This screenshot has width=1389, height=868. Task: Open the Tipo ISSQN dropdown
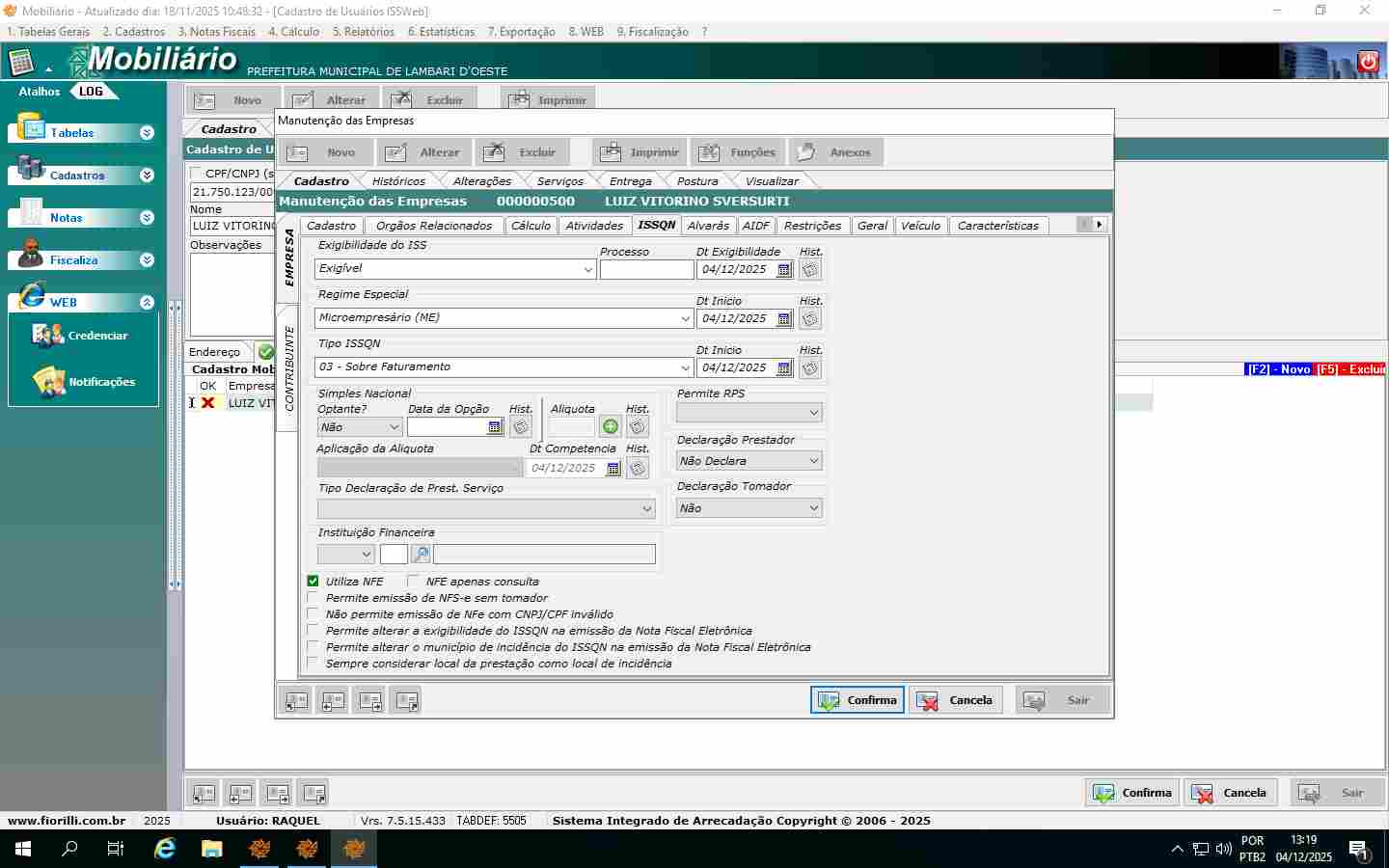685,367
